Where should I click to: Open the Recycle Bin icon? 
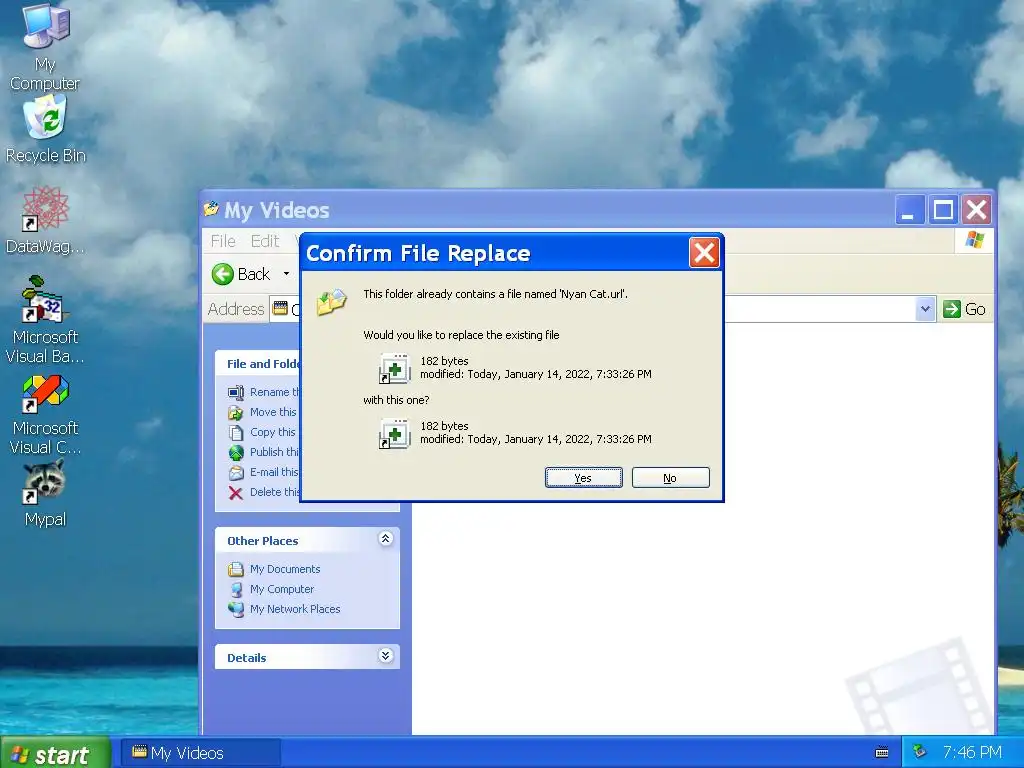click(45, 129)
